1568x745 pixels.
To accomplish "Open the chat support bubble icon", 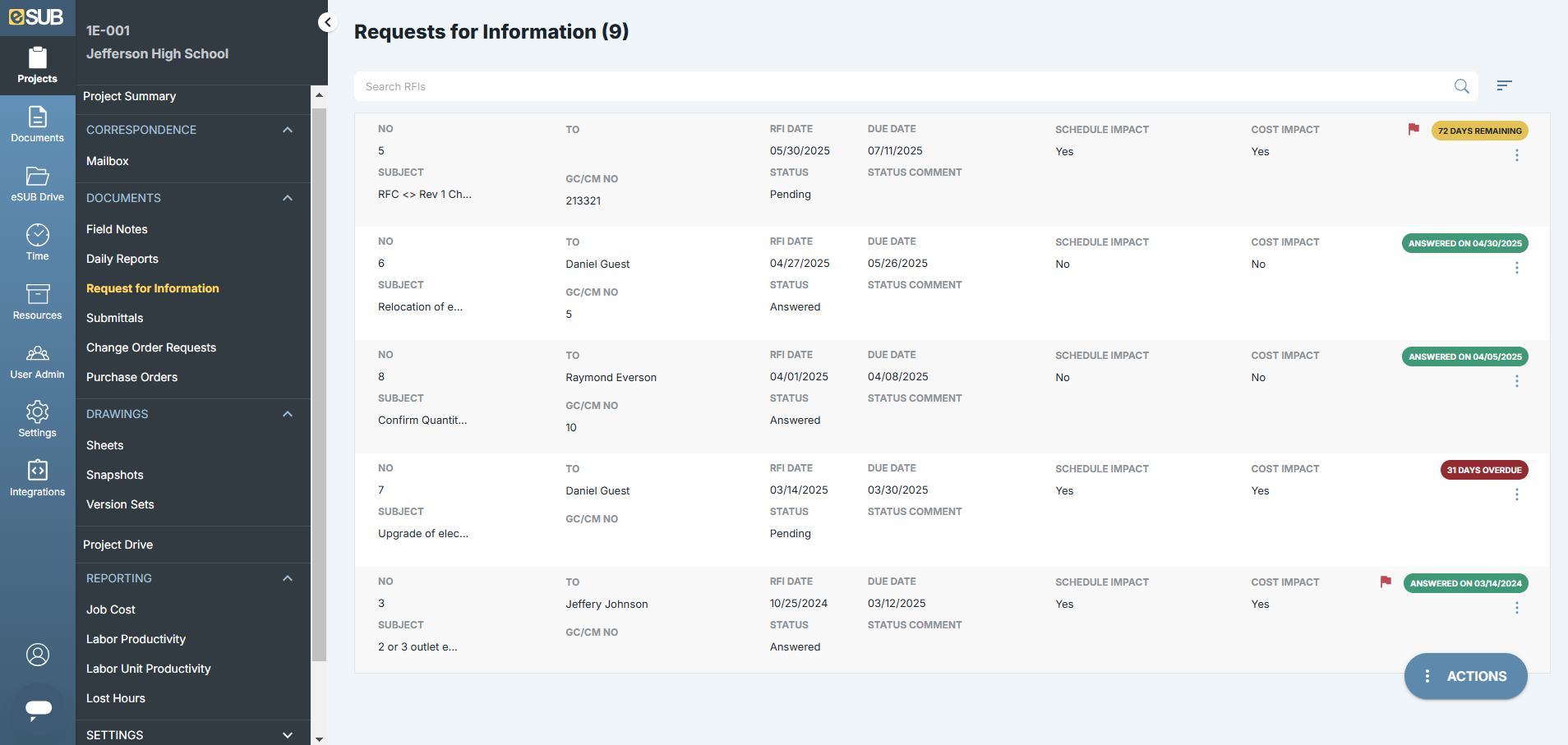I will (38, 708).
